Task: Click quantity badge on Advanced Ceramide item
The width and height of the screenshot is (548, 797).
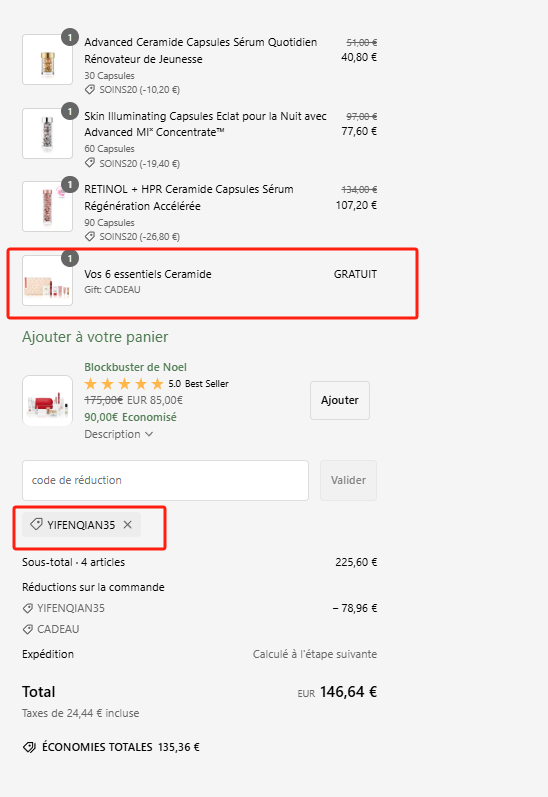Action: (70, 37)
